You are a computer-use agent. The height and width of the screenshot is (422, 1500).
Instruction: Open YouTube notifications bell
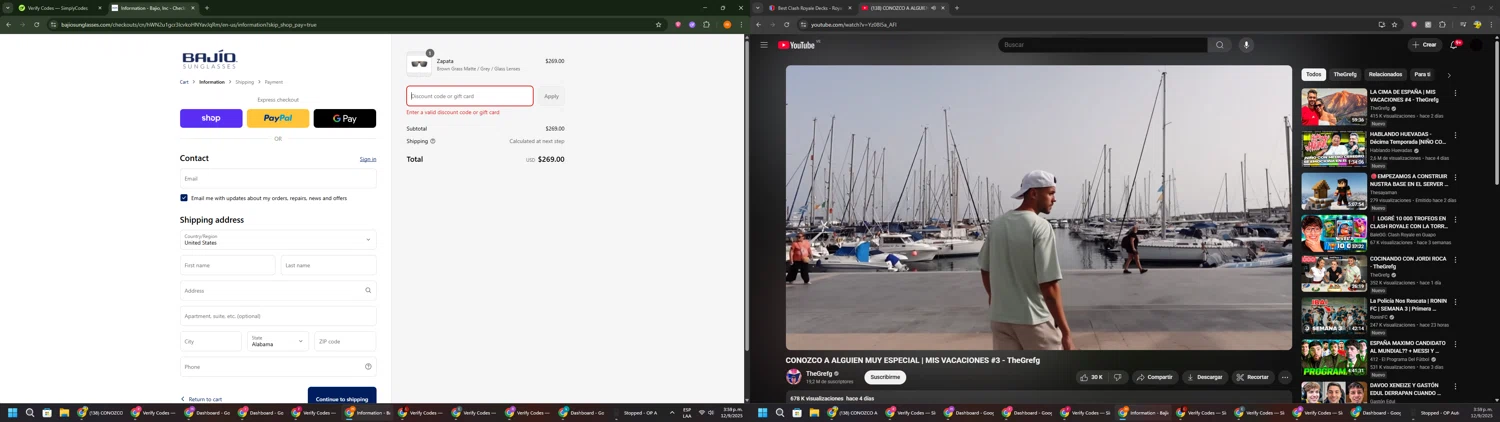(1454, 45)
